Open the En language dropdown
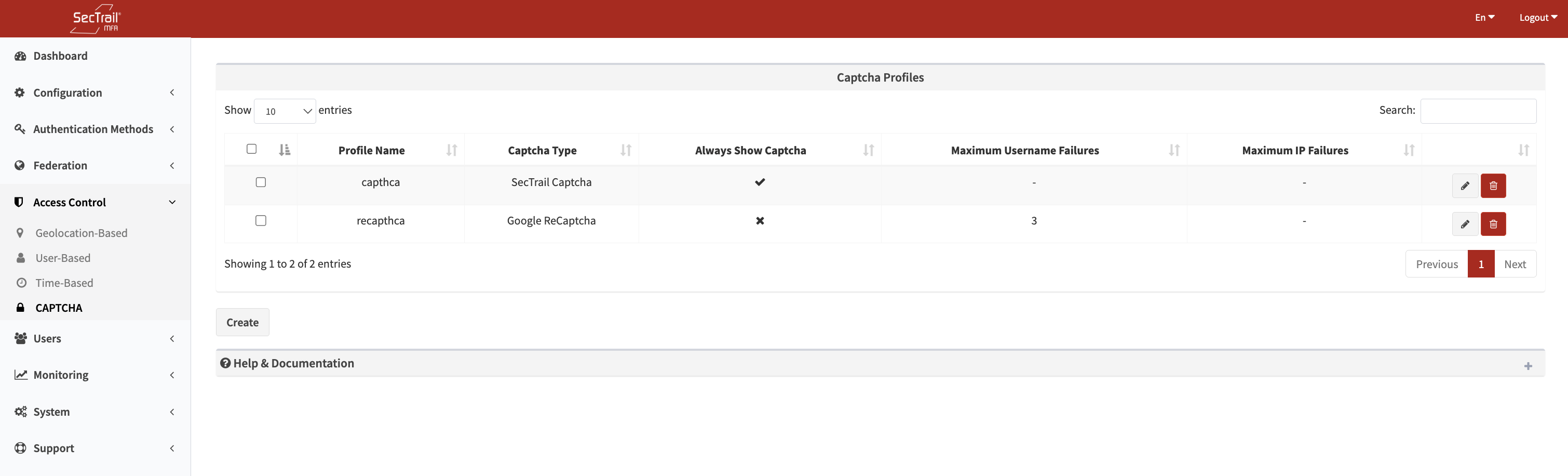The image size is (1568, 476). (x=1484, y=18)
